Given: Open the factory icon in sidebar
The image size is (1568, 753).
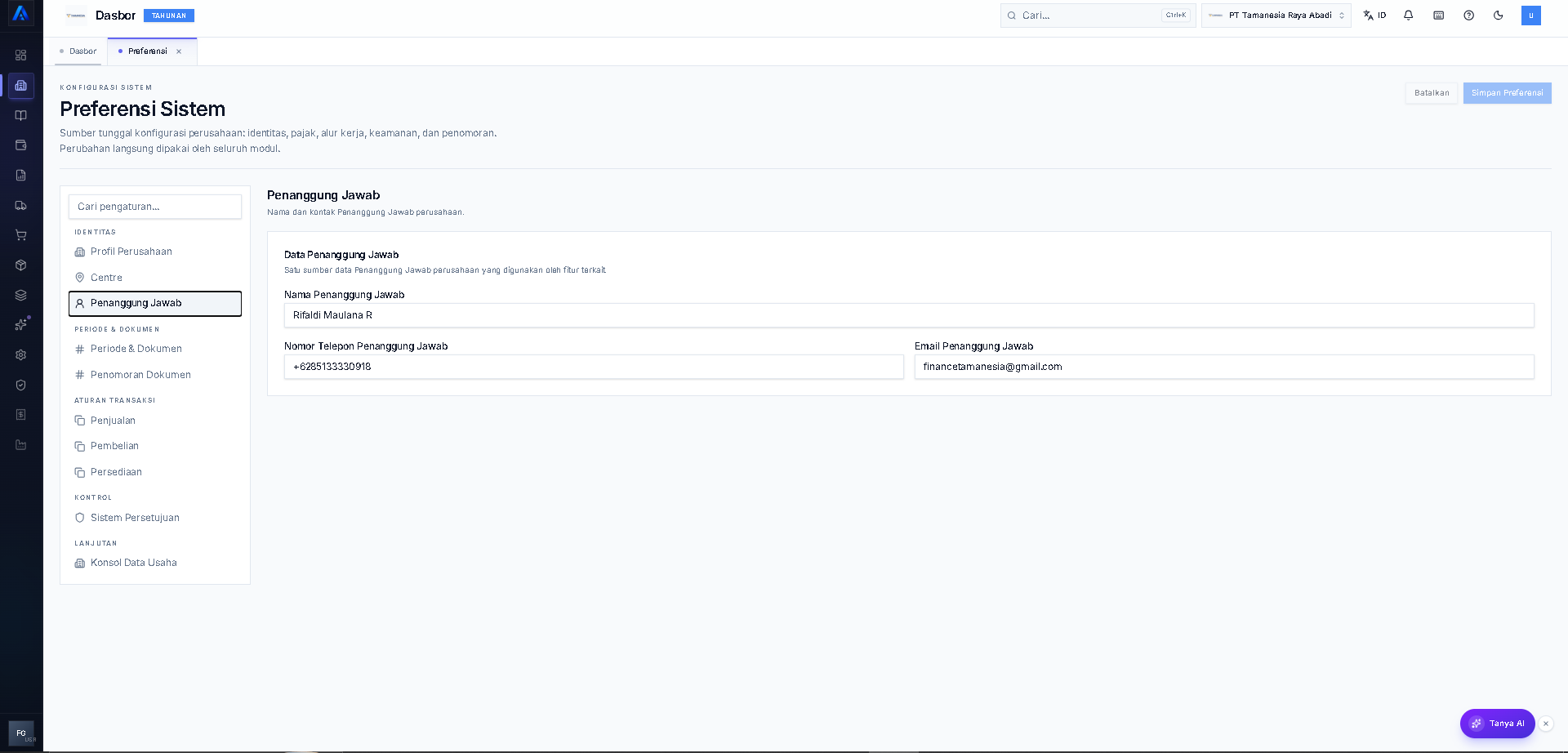Looking at the screenshot, I should pos(21,445).
